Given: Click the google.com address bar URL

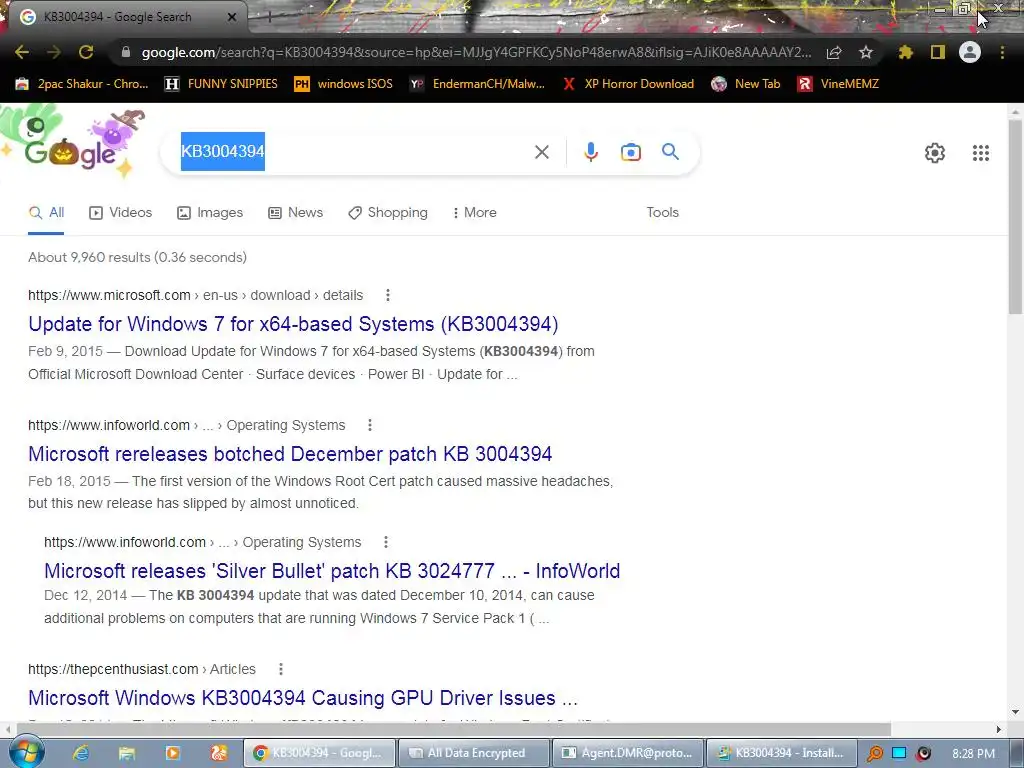Looking at the screenshot, I should [476, 52].
